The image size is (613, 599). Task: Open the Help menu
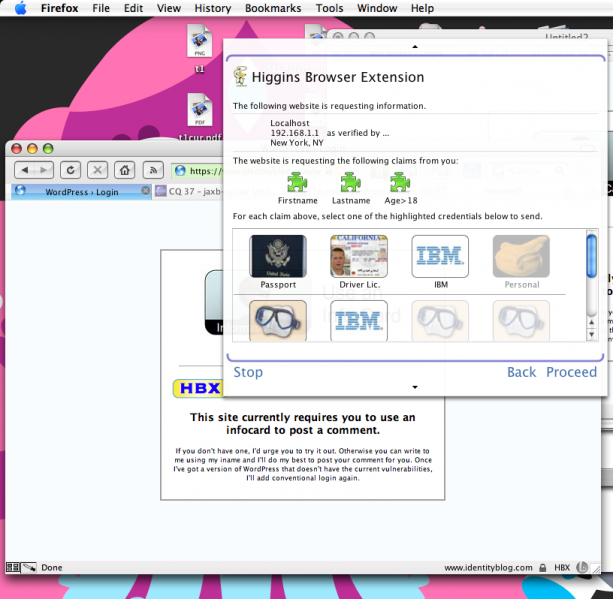pyautogui.click(x=422, y=8)
